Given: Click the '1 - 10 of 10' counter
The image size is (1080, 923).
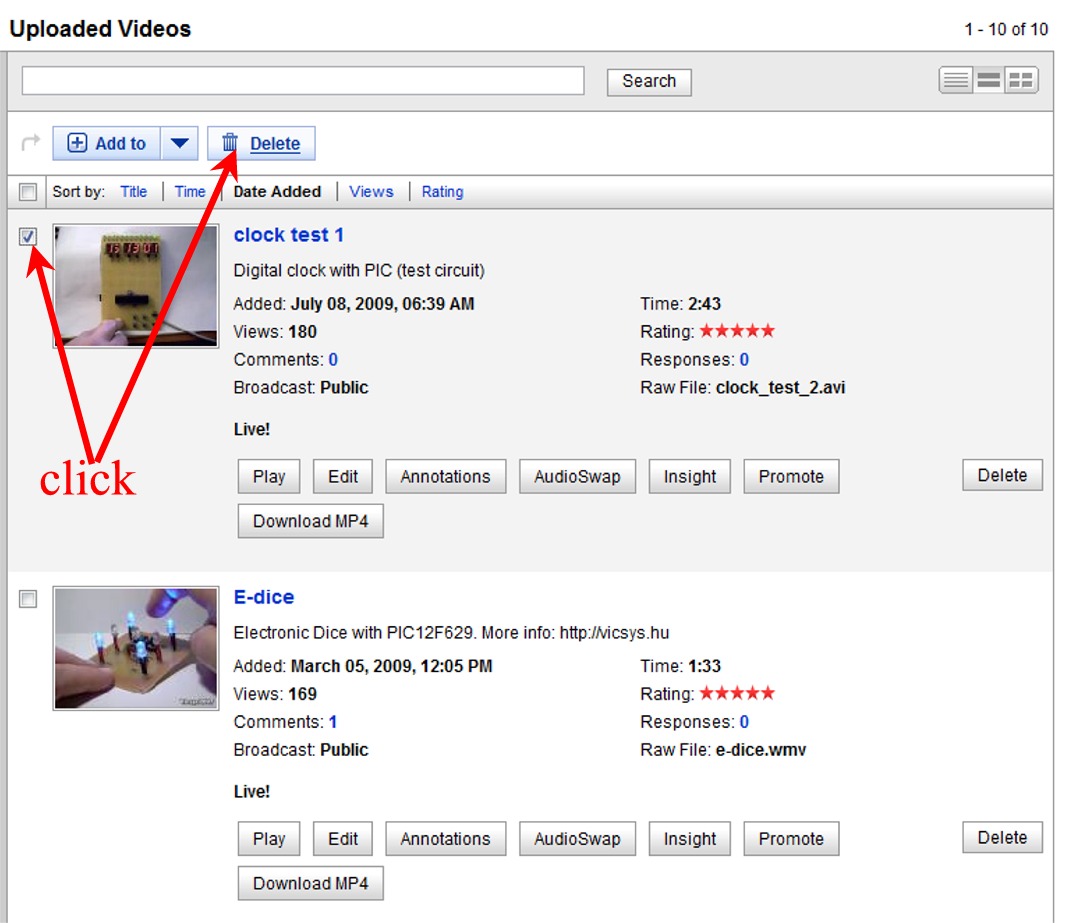Looking at the screenshot, I should point(1006,30).
